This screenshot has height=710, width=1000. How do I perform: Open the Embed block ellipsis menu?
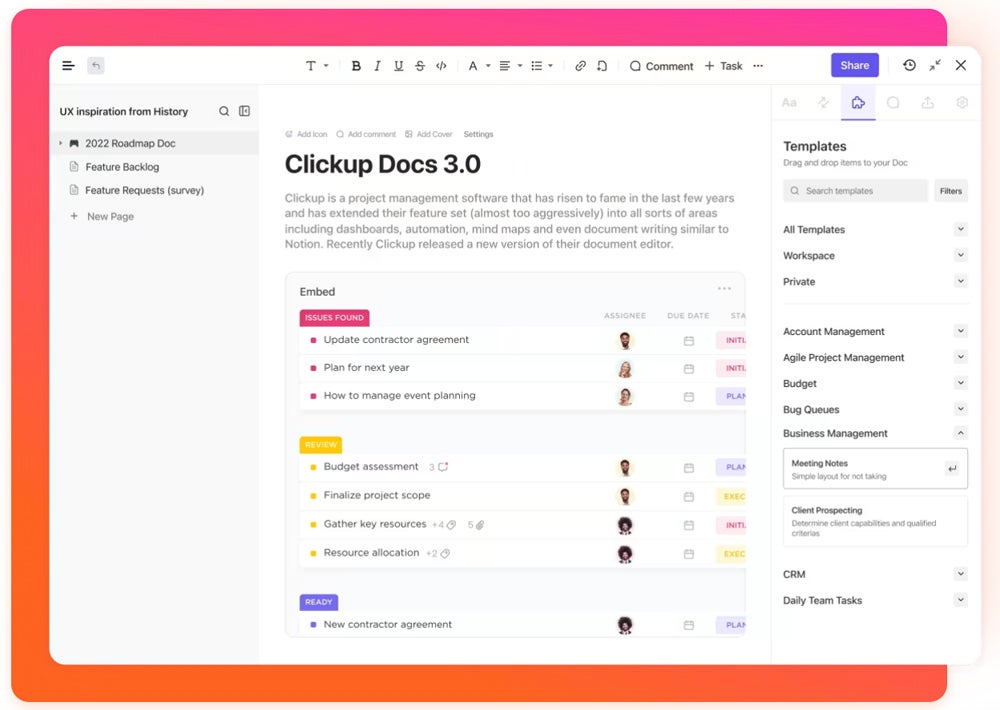(724, 288)
